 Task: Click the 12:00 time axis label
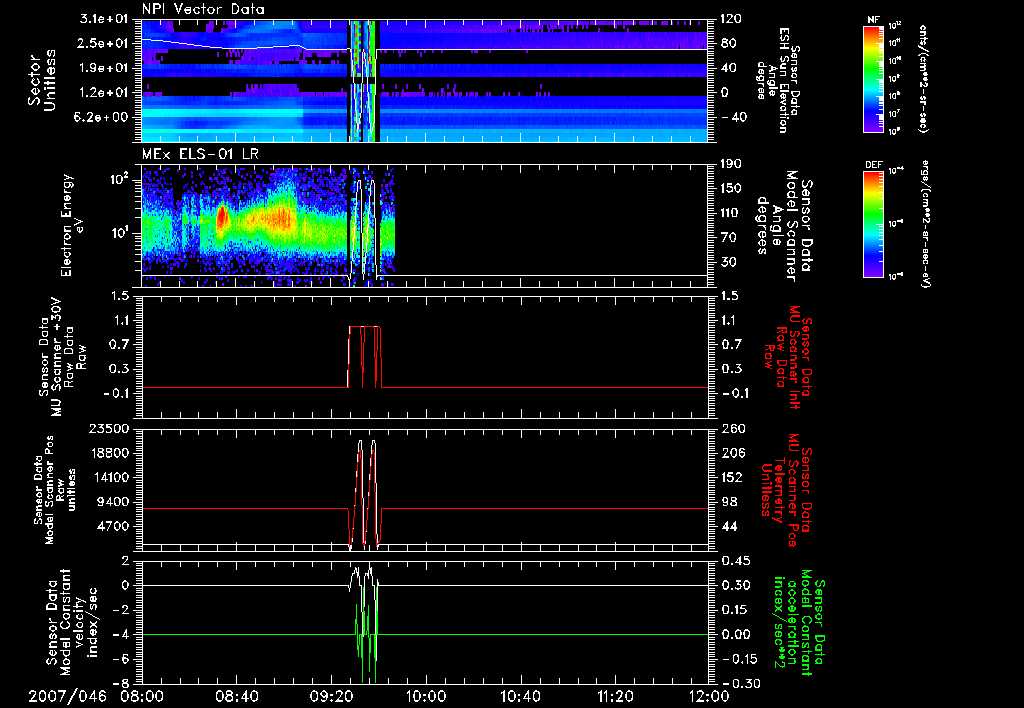pos(709,696)
